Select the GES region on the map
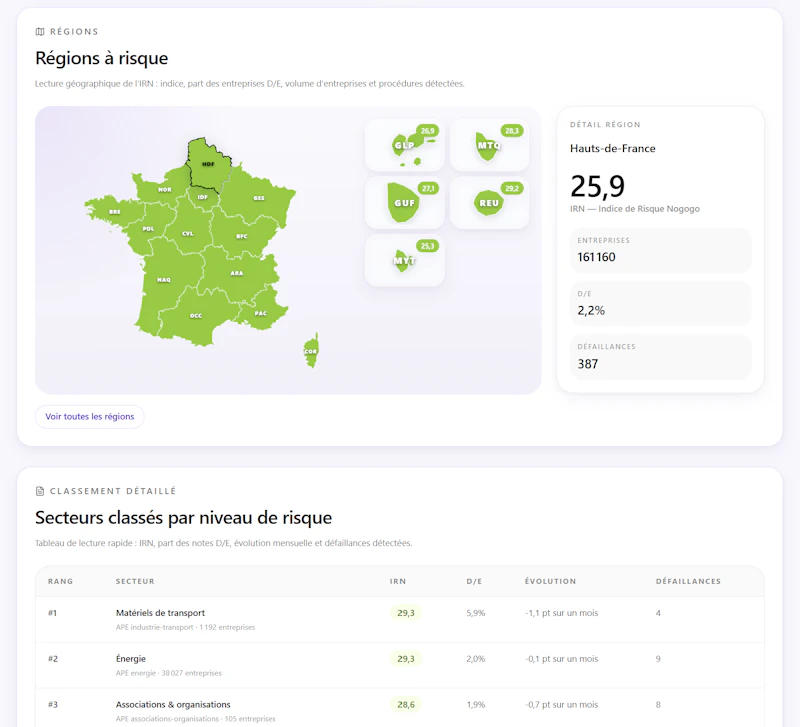800x727 pixels. pos(259,198)
